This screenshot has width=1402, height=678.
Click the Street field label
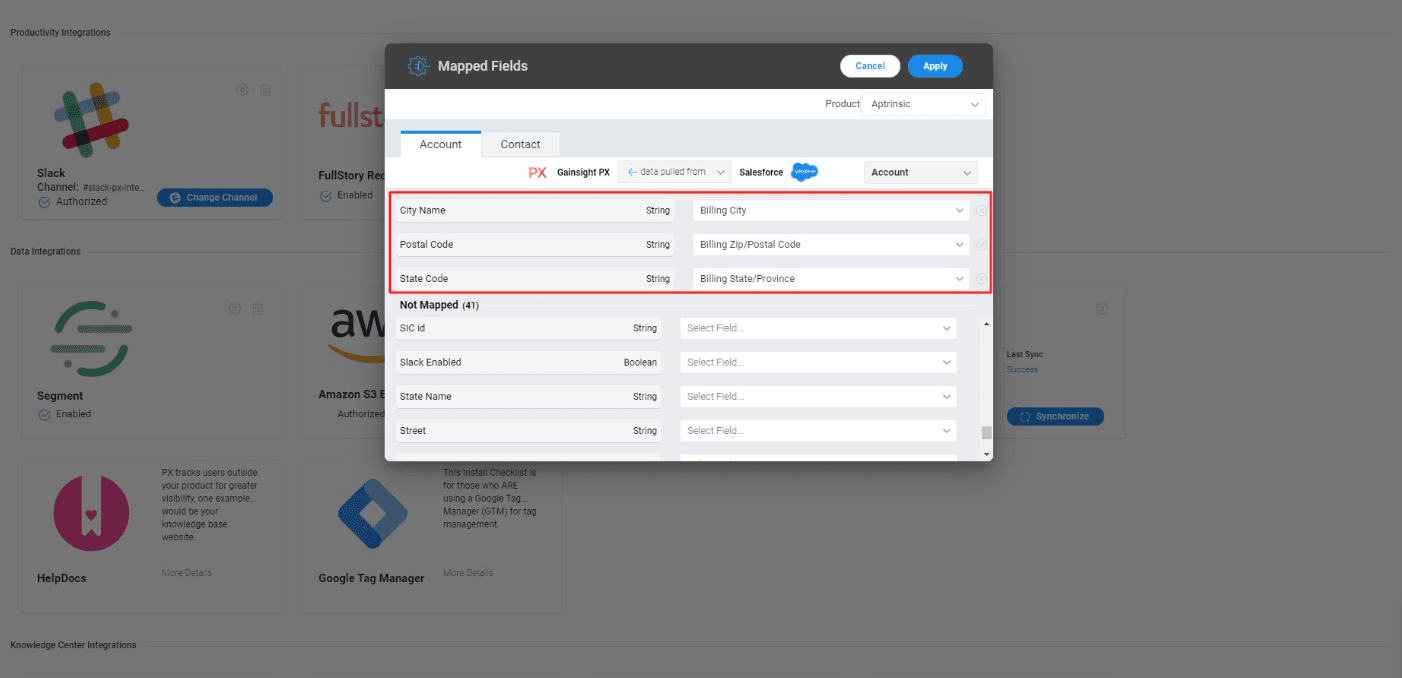pyautogui.click(x=413, y=431)
